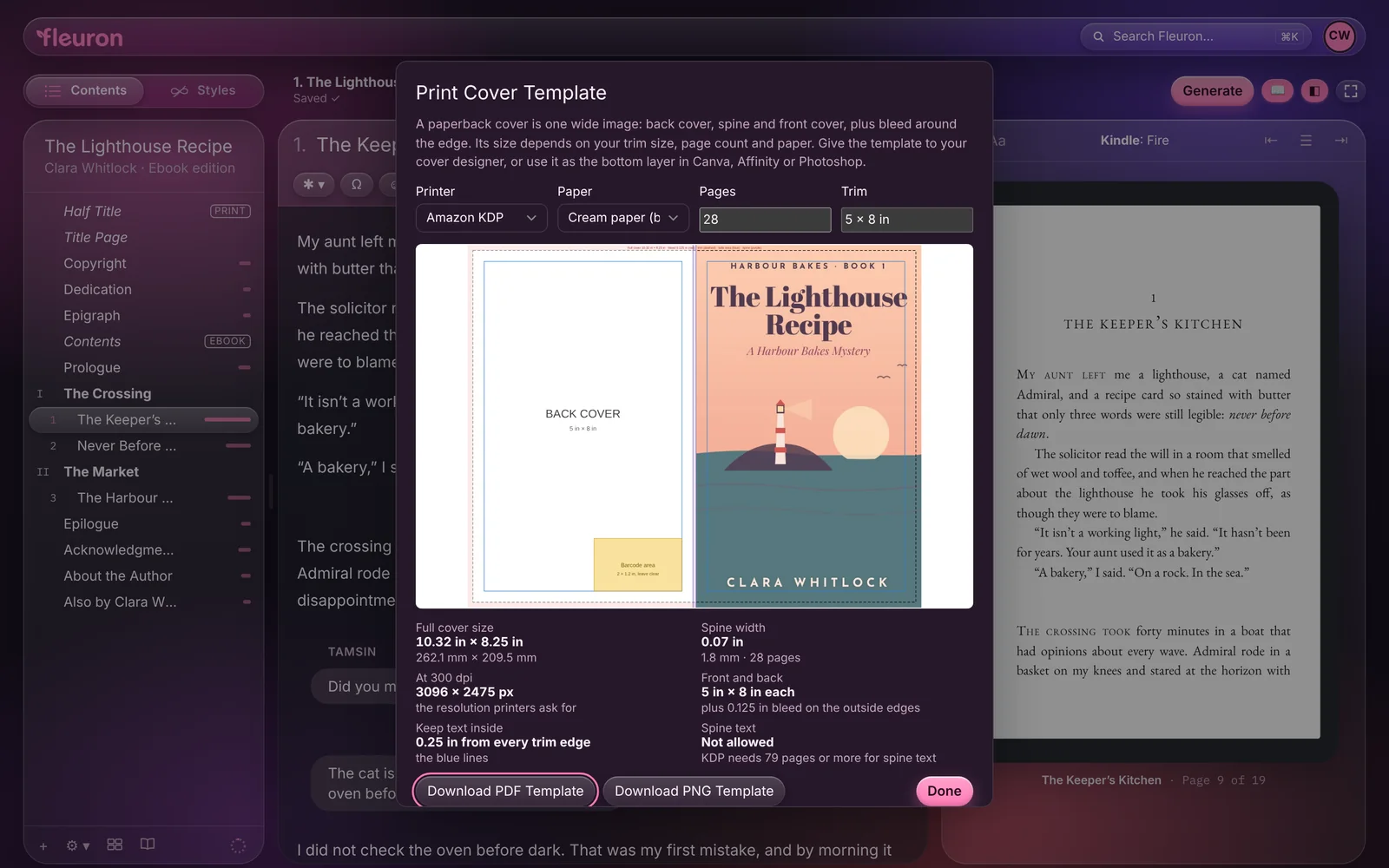Click Done to close the dialog
The width and height of the screenshot is (1389, 868).
pos(944,791)
